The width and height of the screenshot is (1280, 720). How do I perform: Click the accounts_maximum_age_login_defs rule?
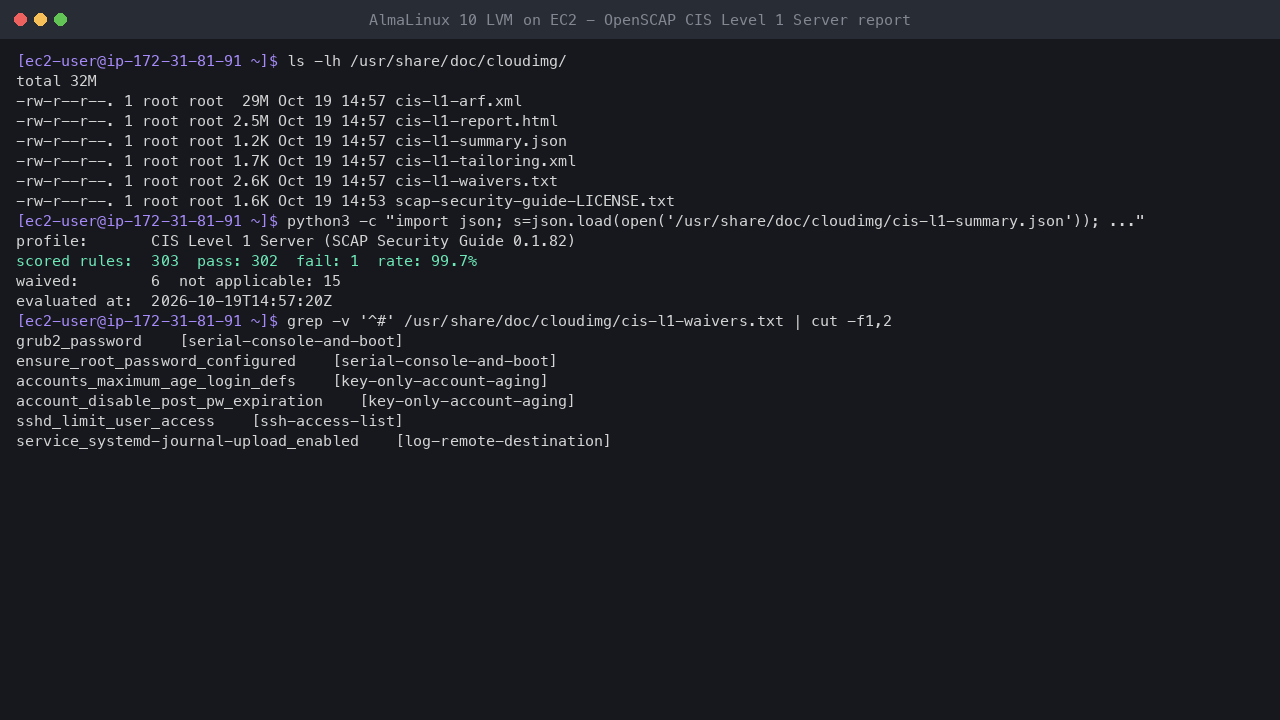156,381
